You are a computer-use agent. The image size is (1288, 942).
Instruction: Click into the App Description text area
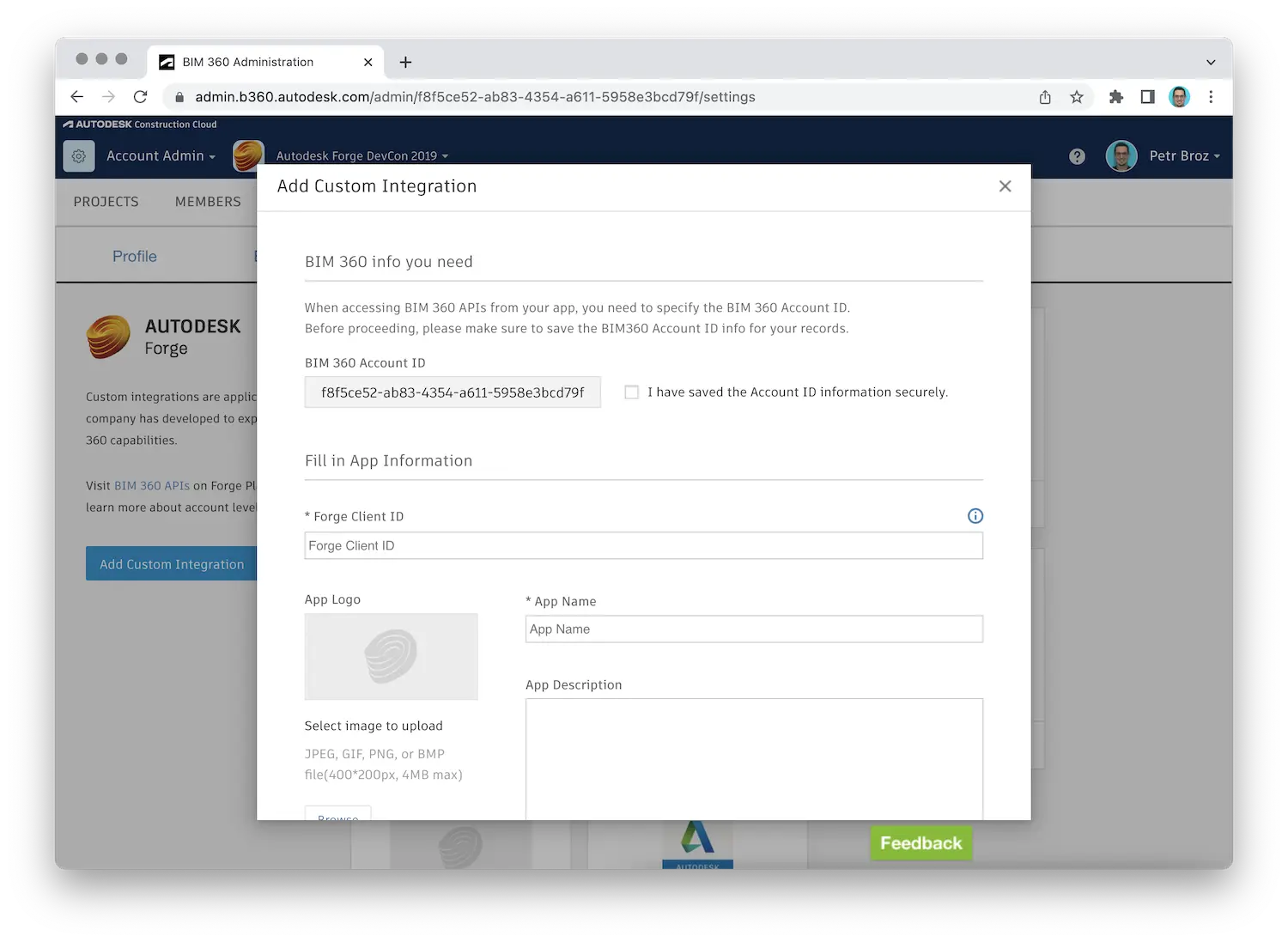tap(754, 759)
